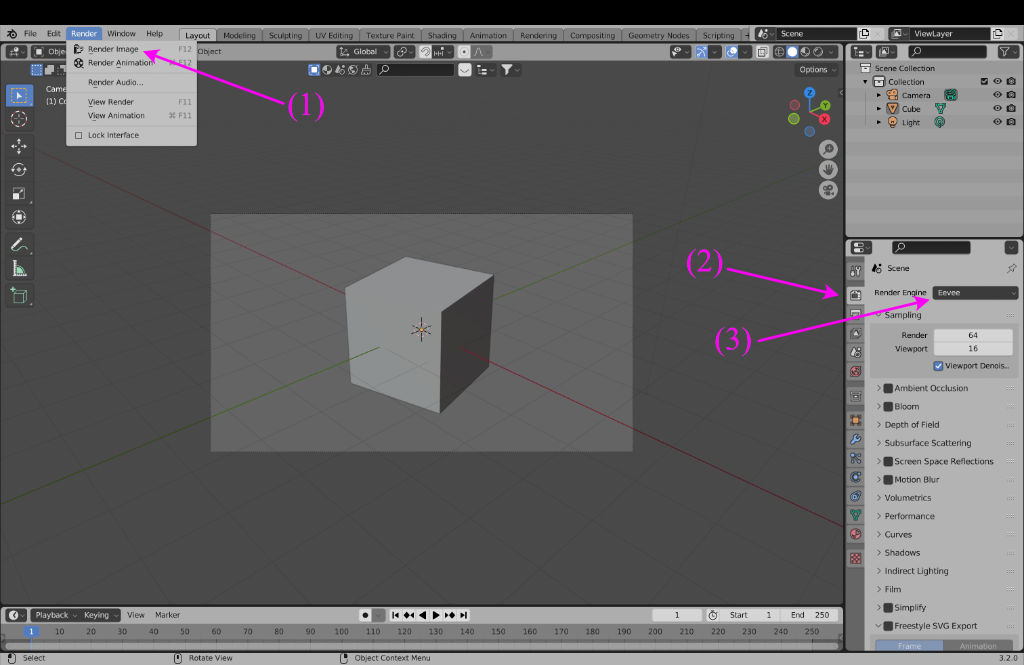1024x665 pixels.
Task: Open the Render properties tab icon
Action: 855,295
